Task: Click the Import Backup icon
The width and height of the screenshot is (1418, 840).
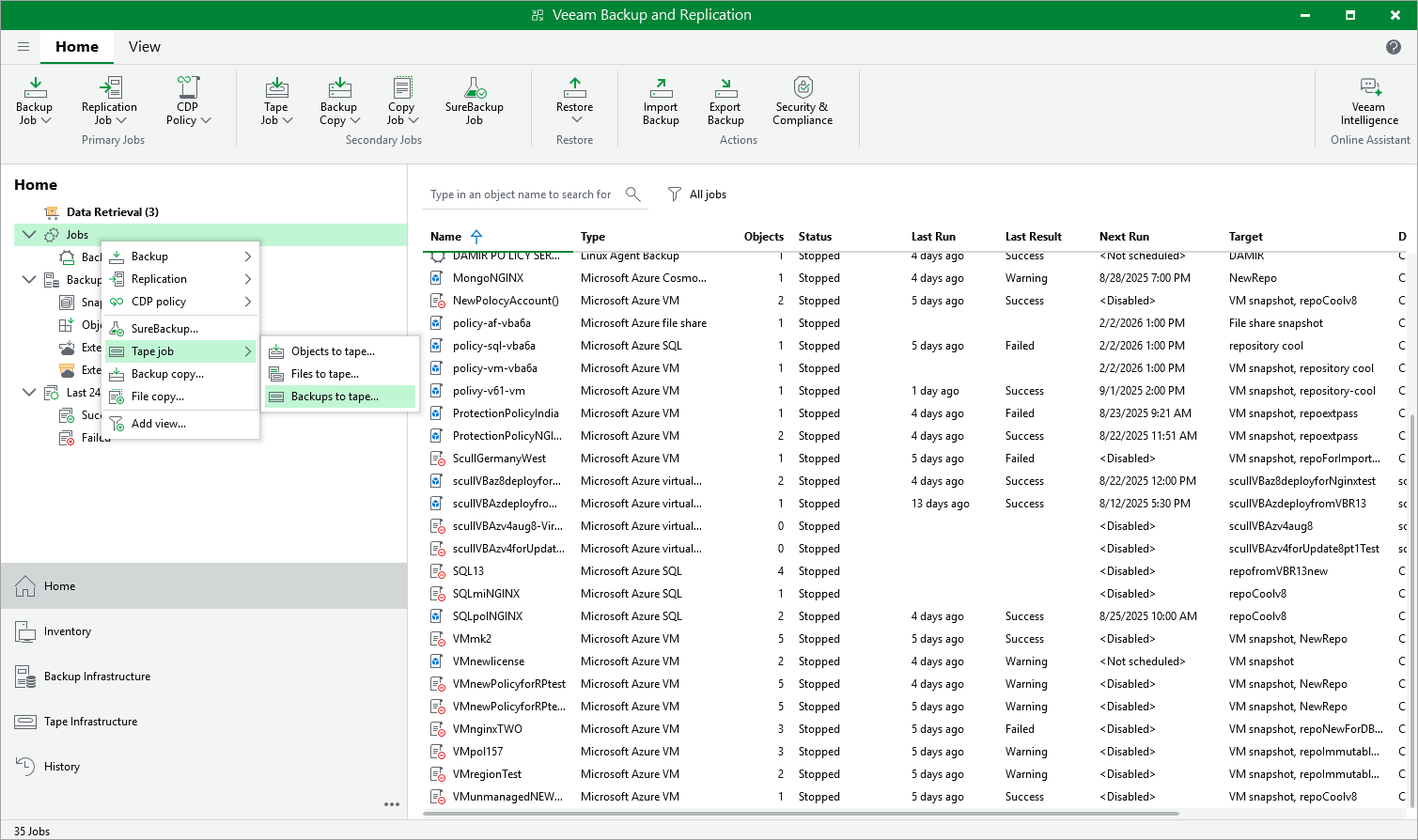Action: [661, 87]
